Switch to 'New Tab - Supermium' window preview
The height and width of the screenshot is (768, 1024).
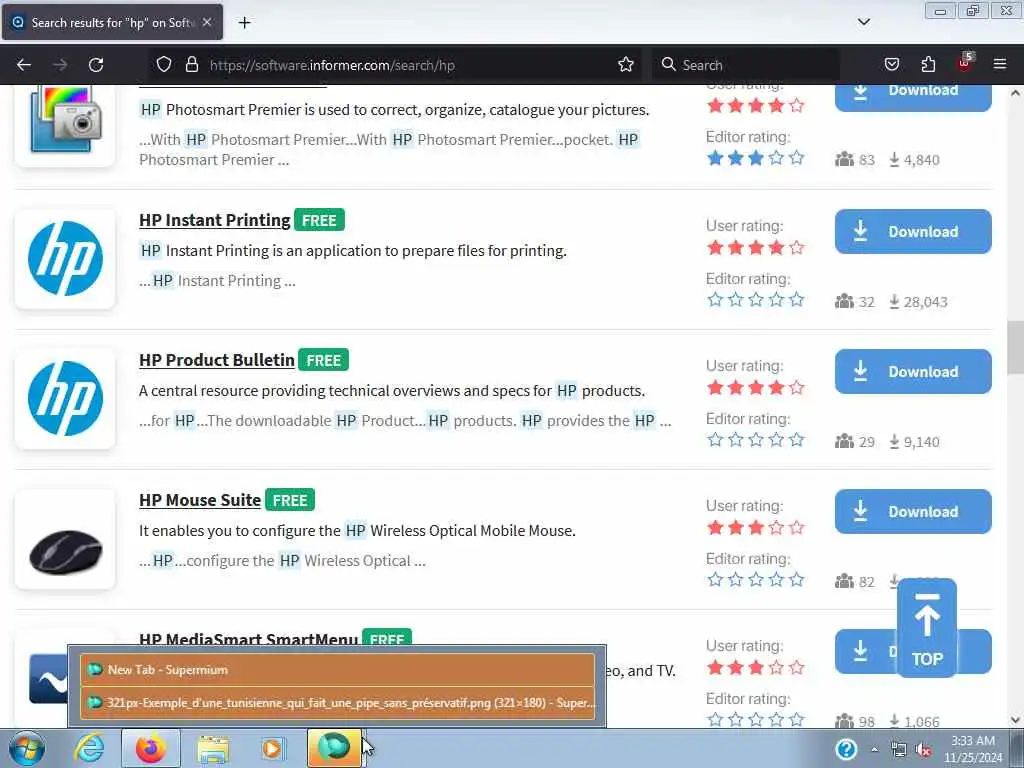coord(337,669)
